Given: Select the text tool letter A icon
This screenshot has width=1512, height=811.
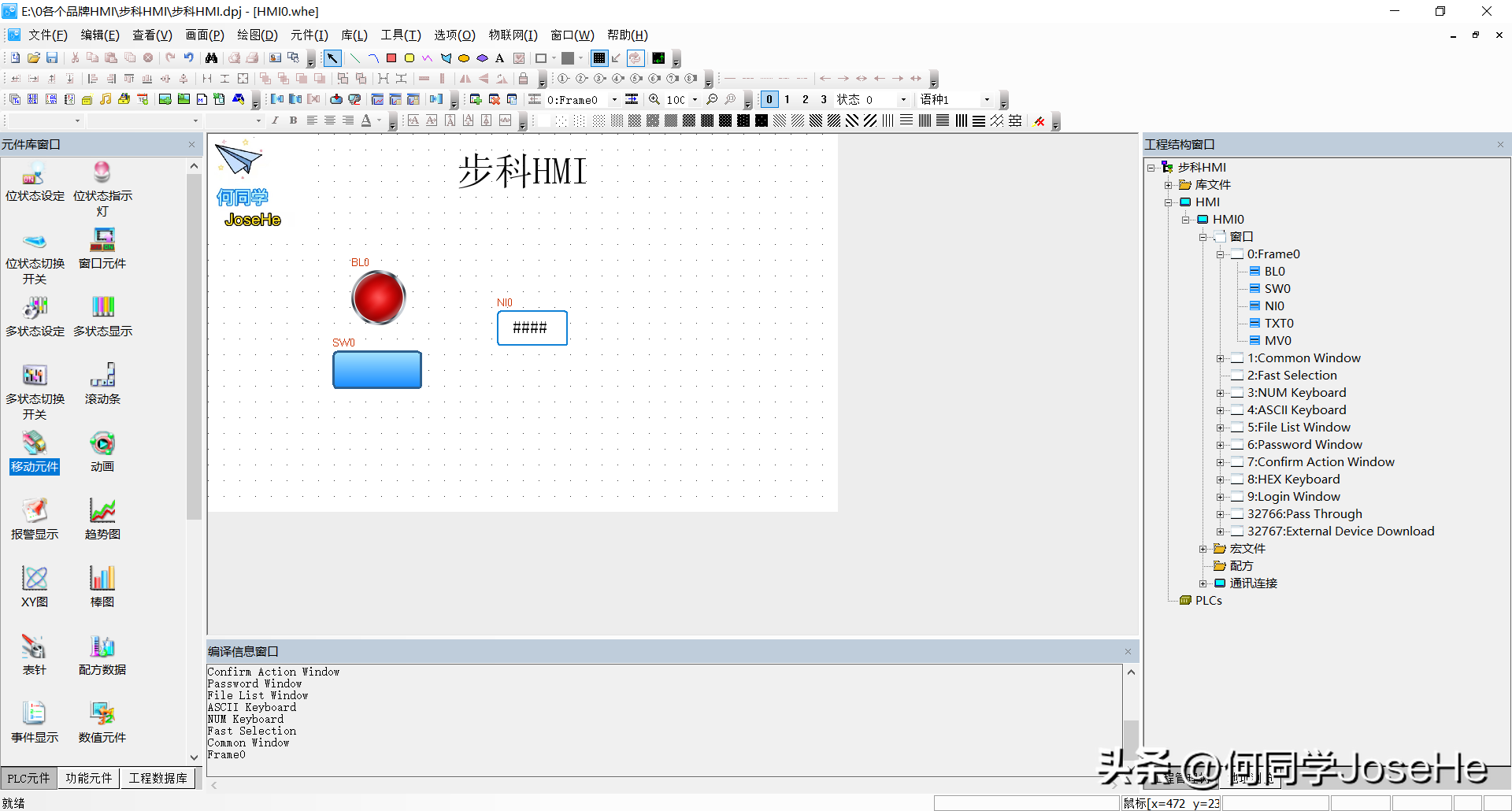Looking at the screenshot, I should click(499, 58).
